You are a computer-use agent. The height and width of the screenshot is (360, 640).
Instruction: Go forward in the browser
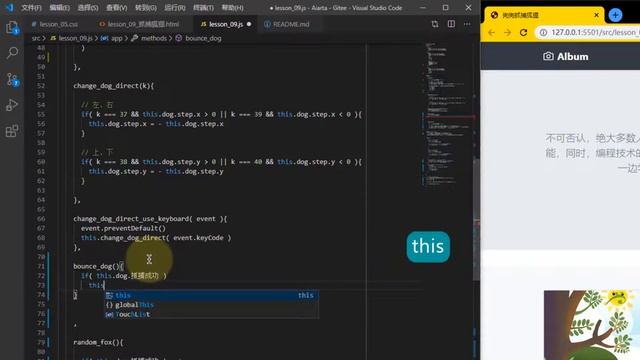tap(507, 33)
